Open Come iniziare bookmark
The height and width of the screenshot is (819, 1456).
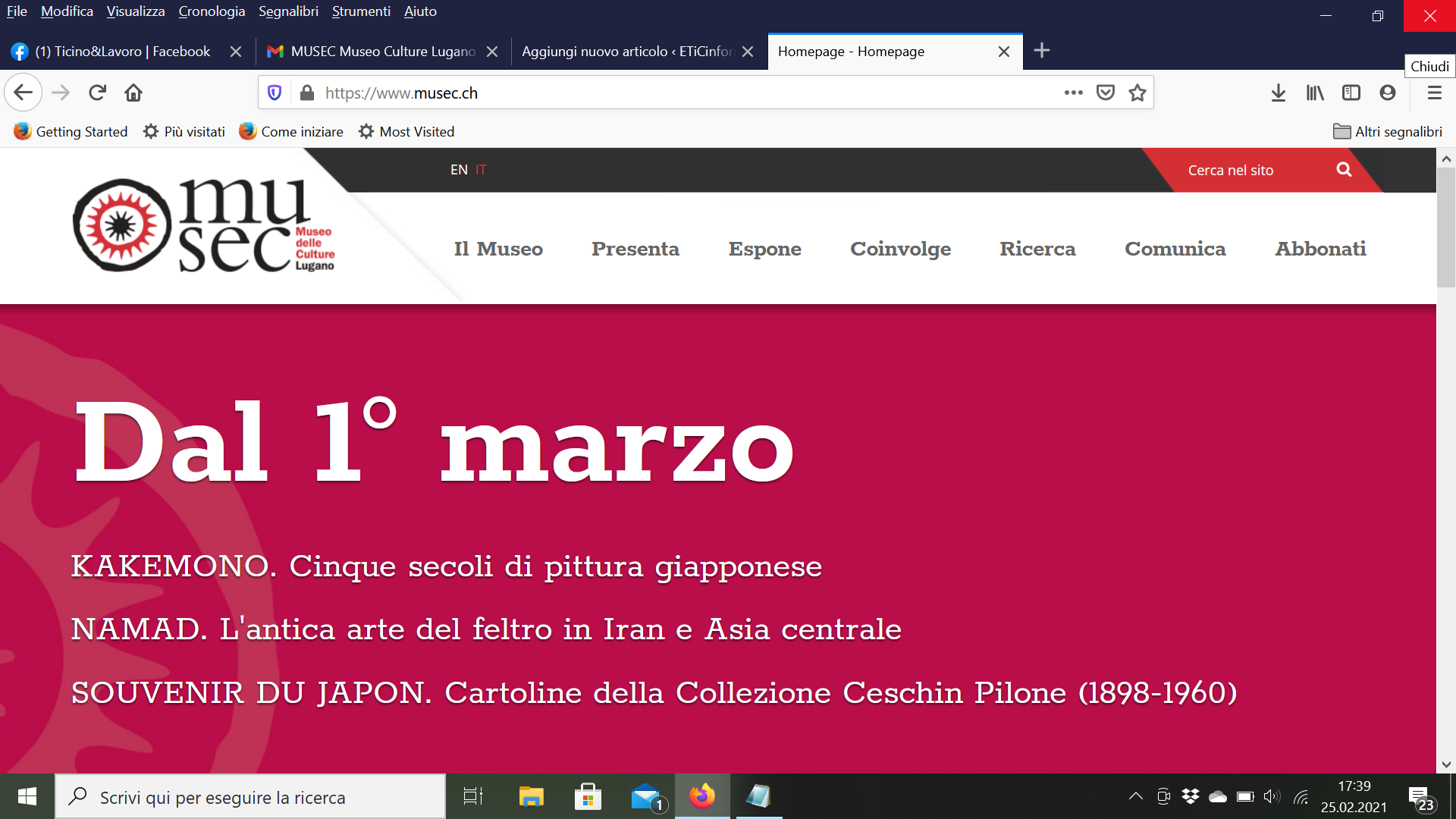point(291,131)
